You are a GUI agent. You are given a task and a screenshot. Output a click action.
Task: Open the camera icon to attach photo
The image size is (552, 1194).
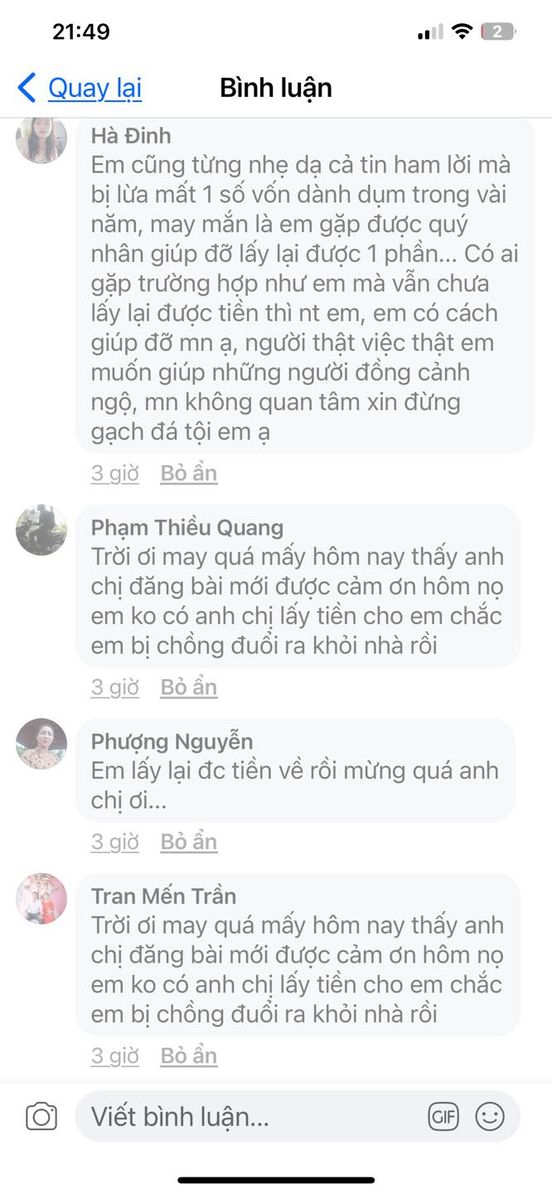tap(41, 1117)
